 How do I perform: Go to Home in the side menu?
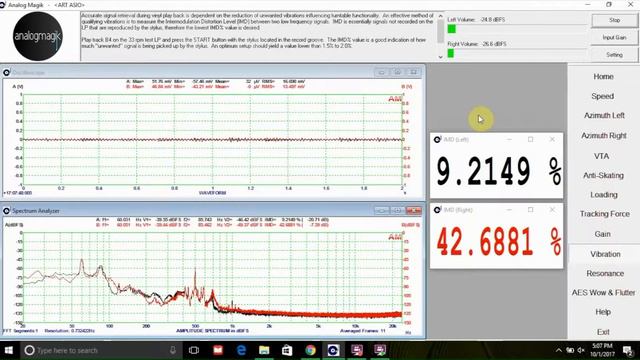[x=603, y=76]
